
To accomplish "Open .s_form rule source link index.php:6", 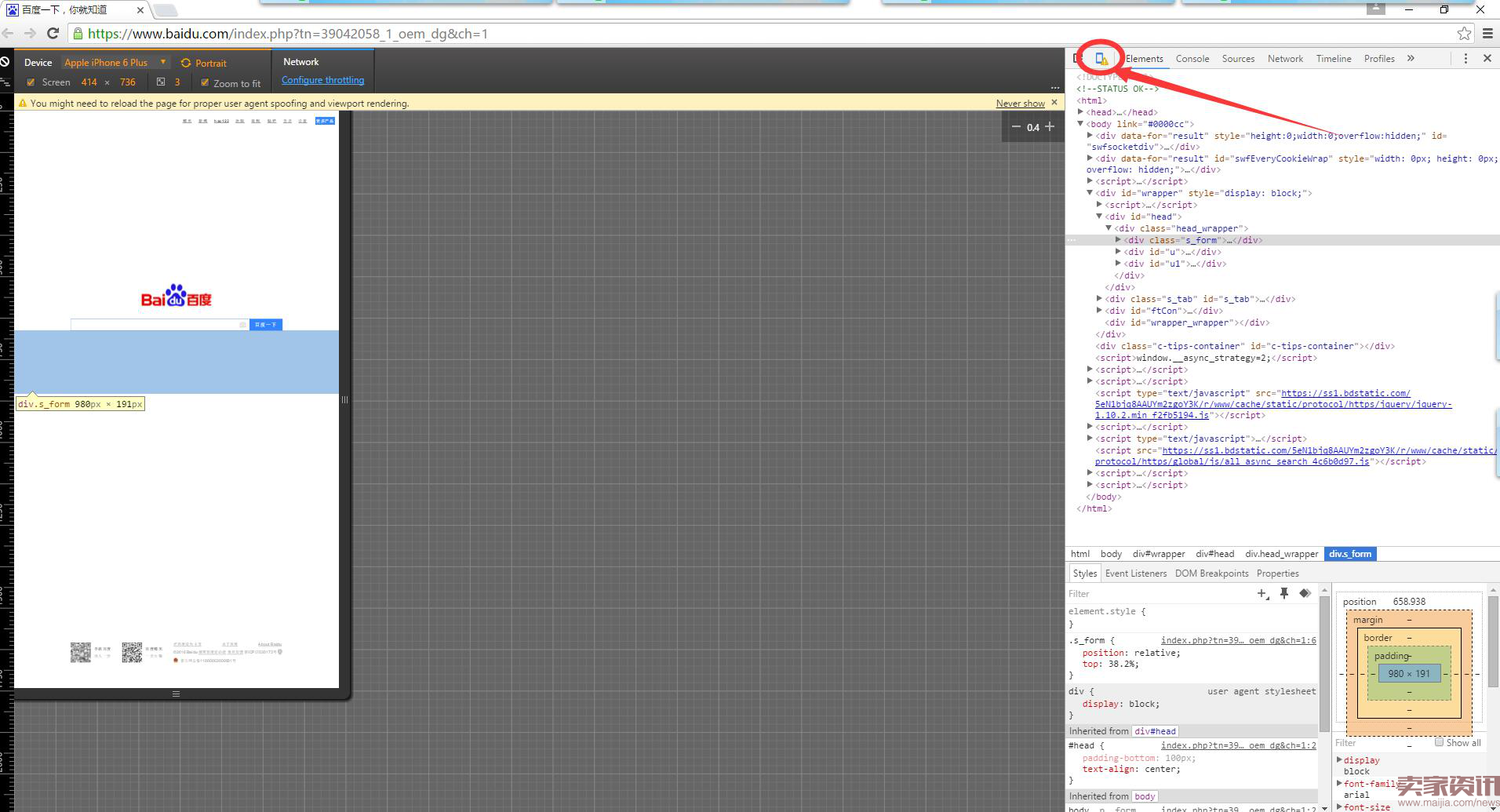I will click(x=1238, y=640).
